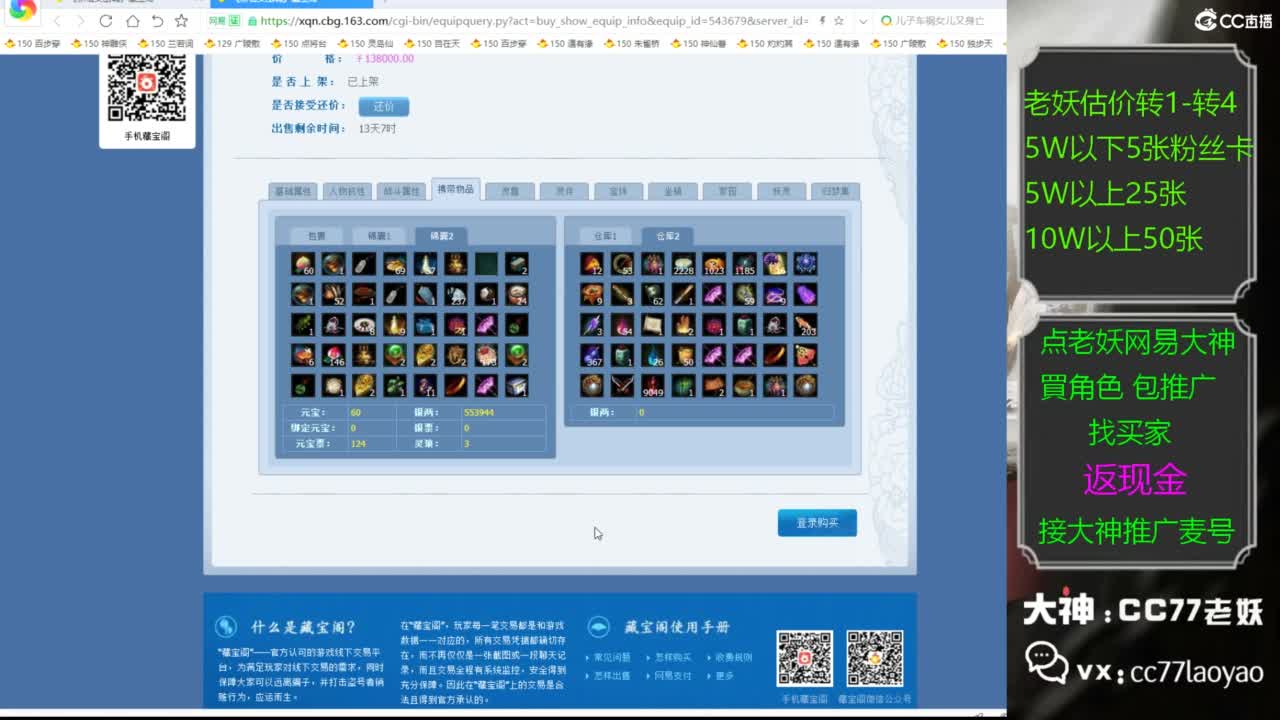Viewport: 1280px width, 720px height.
Task: Click the blue purchase button below the item panels
Action: point(817,522)
